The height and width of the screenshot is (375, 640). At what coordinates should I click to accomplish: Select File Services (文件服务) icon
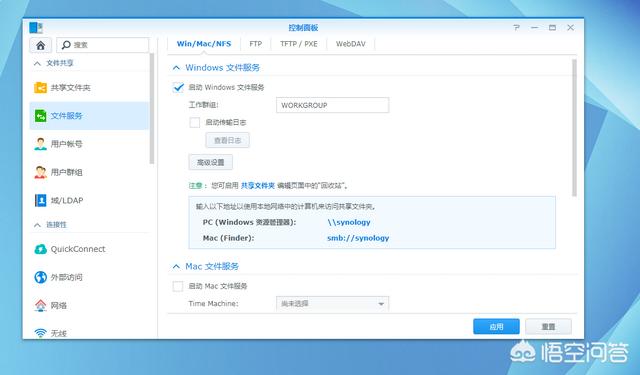coord(40,116)
